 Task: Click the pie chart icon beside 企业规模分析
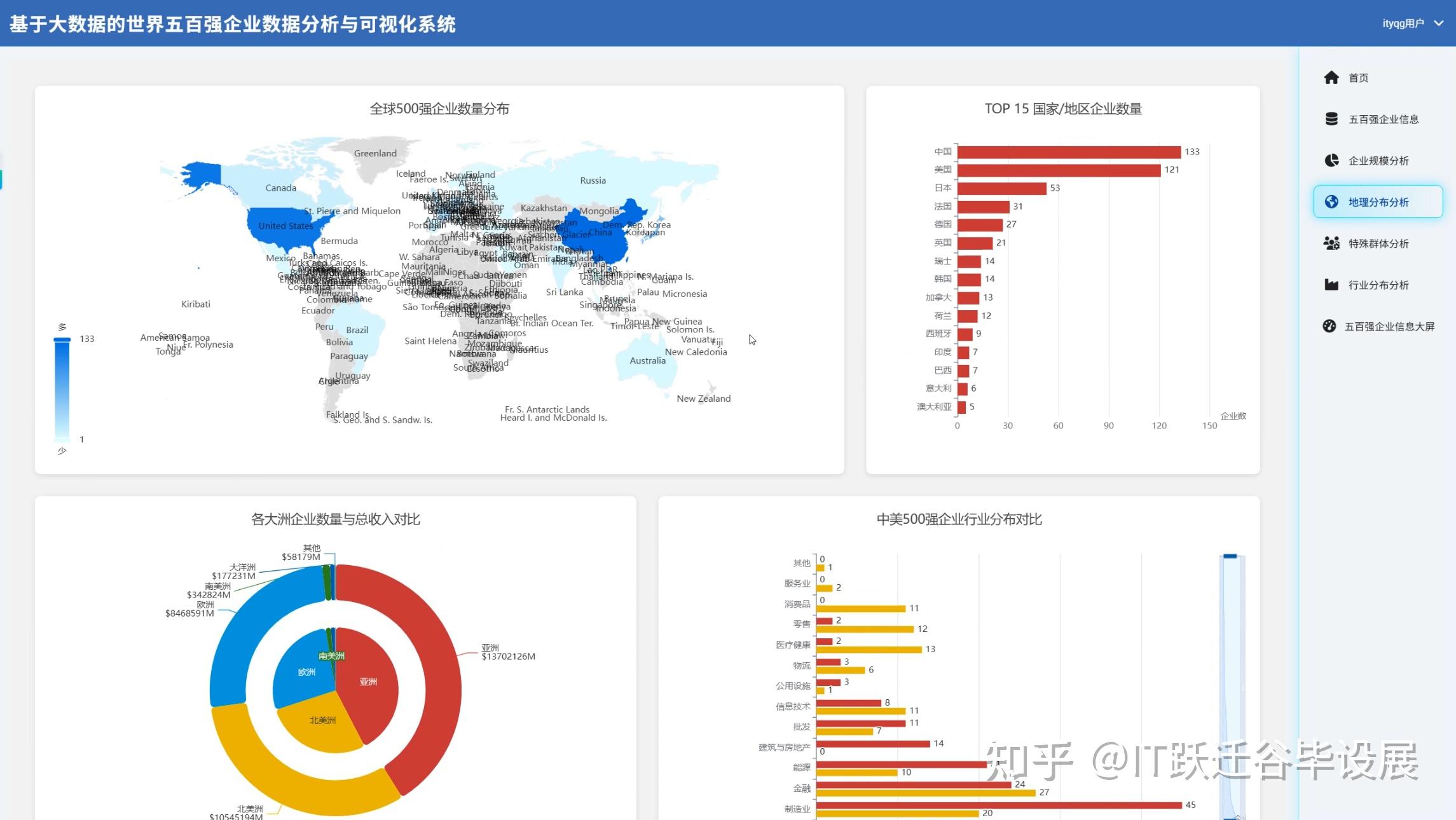[1331, 160]
